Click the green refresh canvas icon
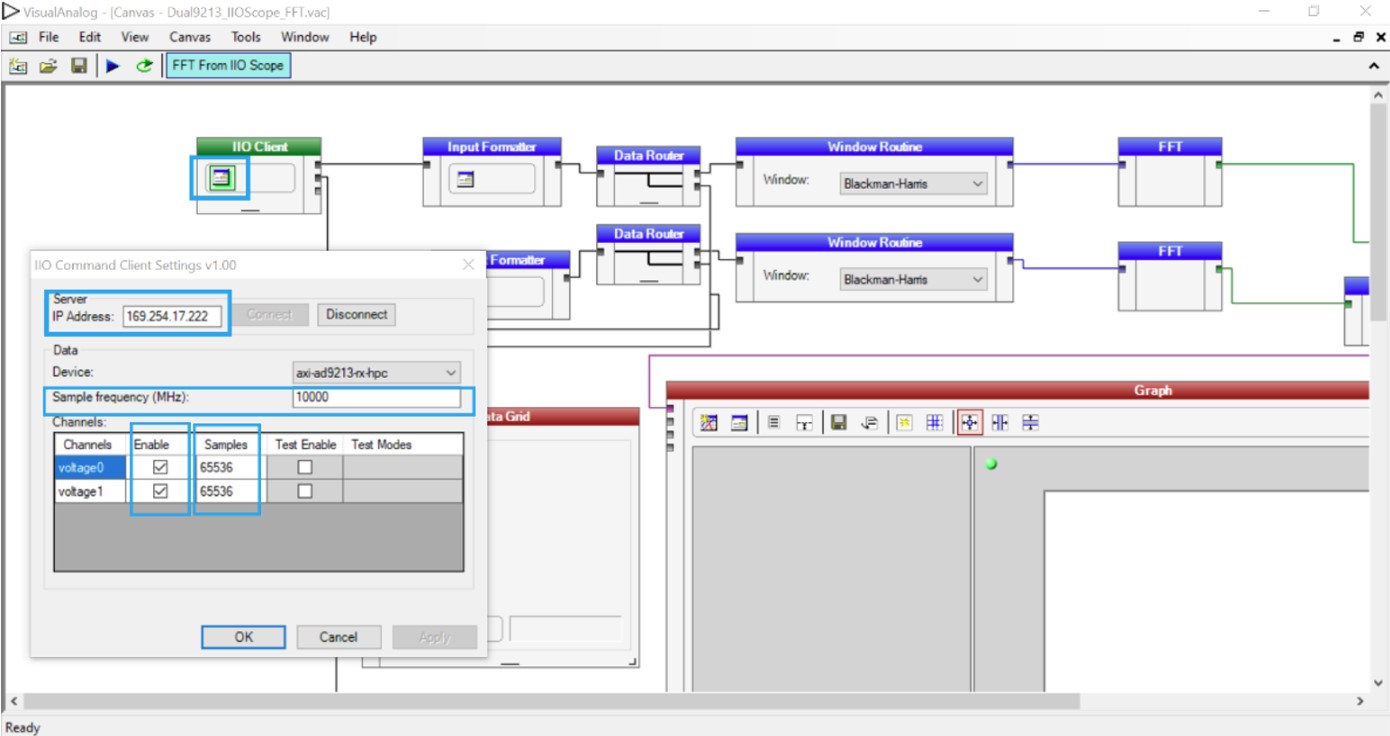Viewport: 1390px width, 736px height. [x=143, y=64]
